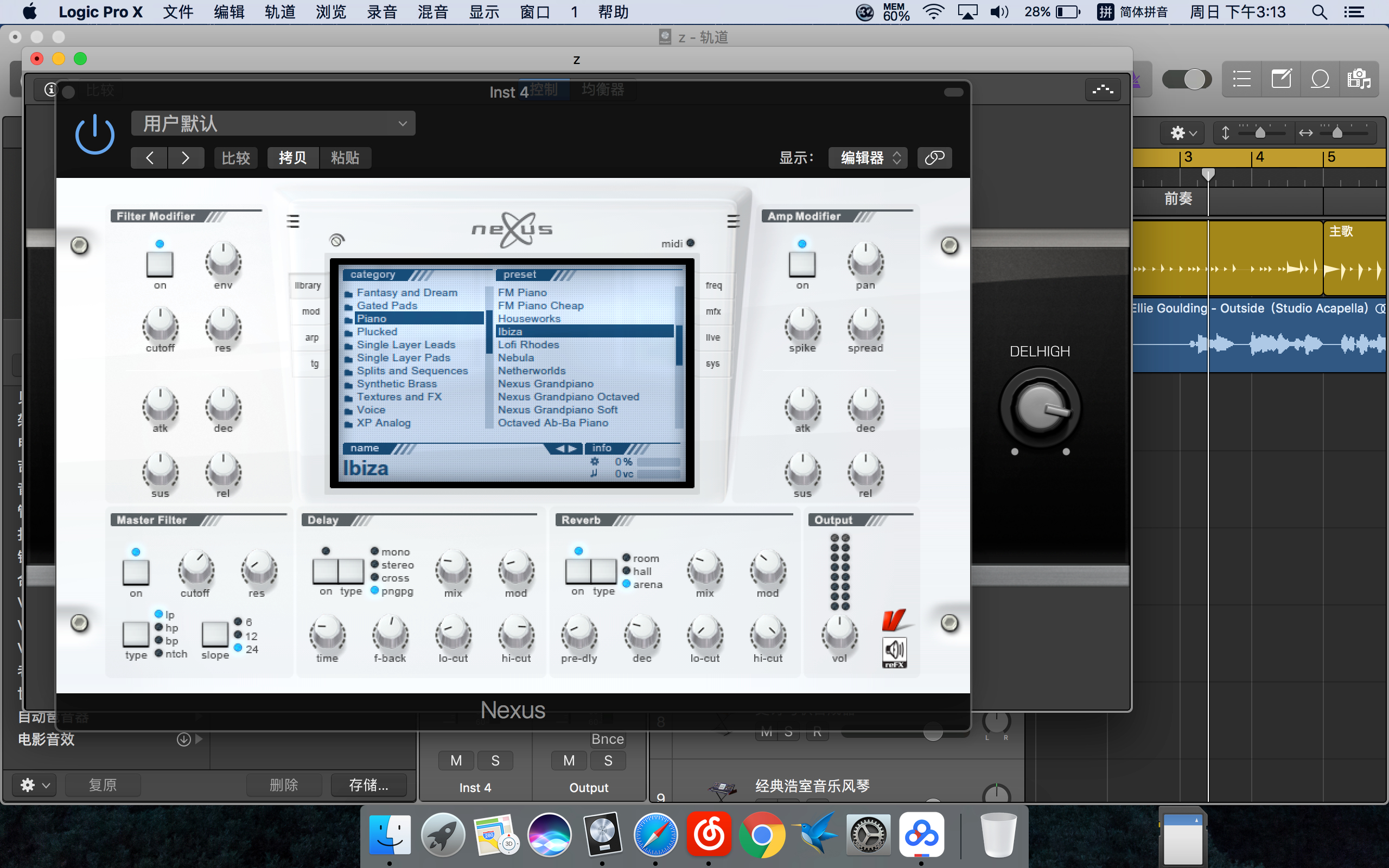Click the plugin power bypass icon

tap(95, 135)
